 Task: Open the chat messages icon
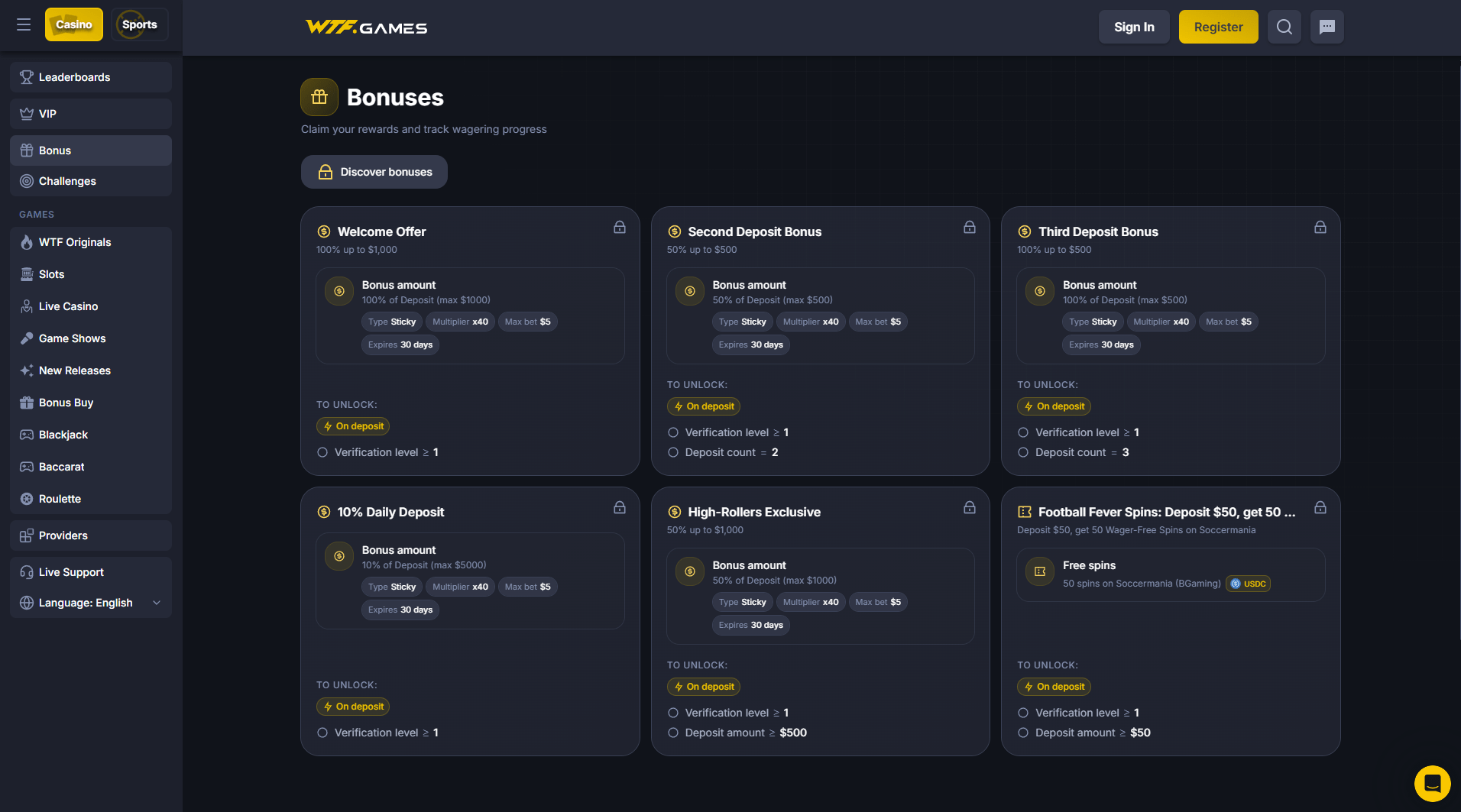tap(1327, 27)
